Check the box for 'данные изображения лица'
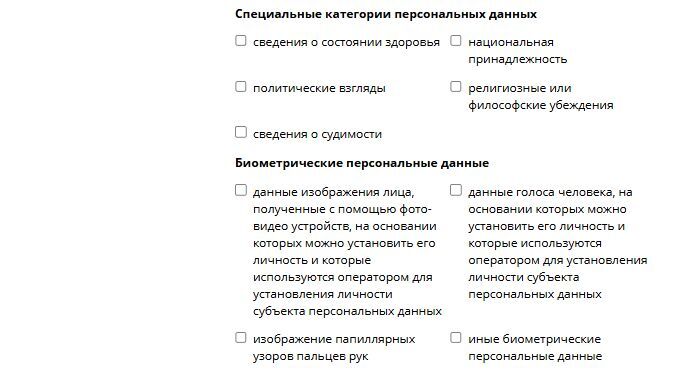The width and height of the screenshot is (680, 375). 241,190
